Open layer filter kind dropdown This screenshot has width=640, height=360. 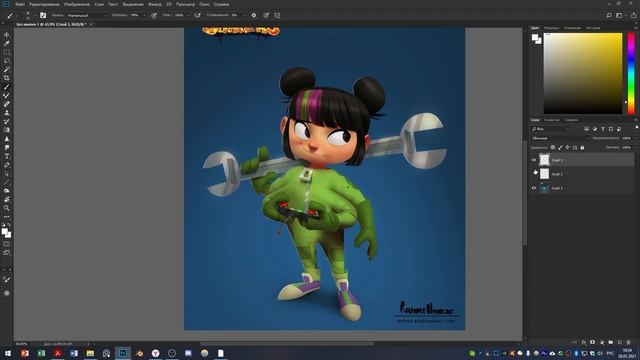pos(551,129)
